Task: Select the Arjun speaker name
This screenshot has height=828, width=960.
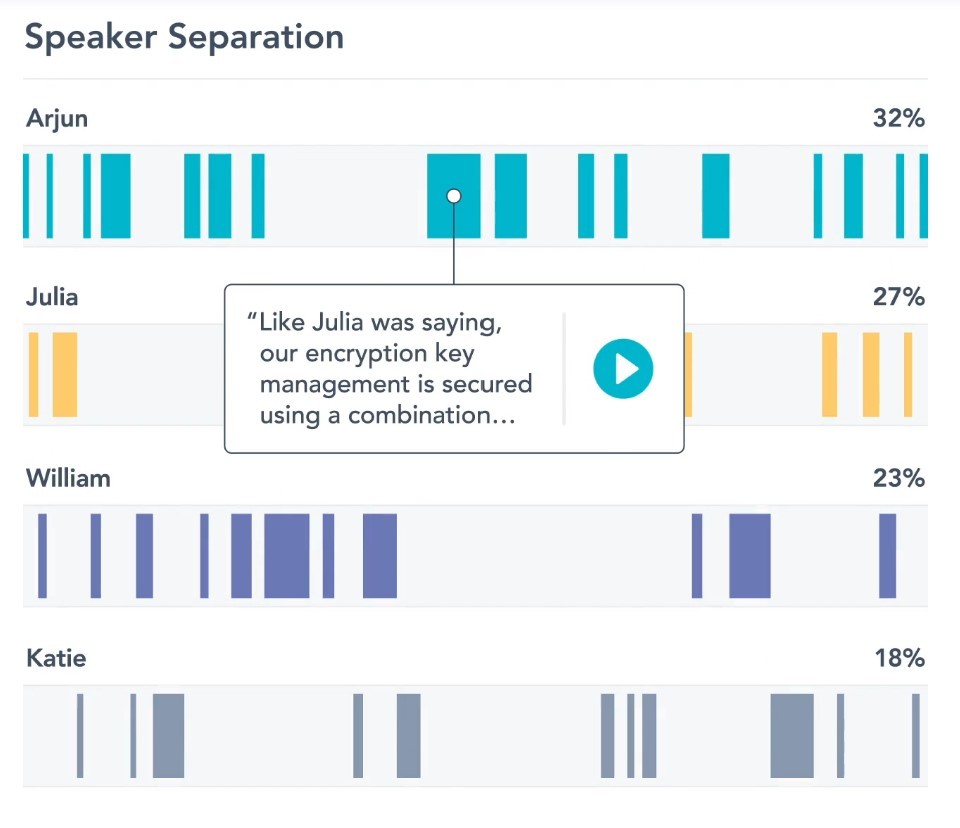Action: pyautogui.click(x=57, y=119)
